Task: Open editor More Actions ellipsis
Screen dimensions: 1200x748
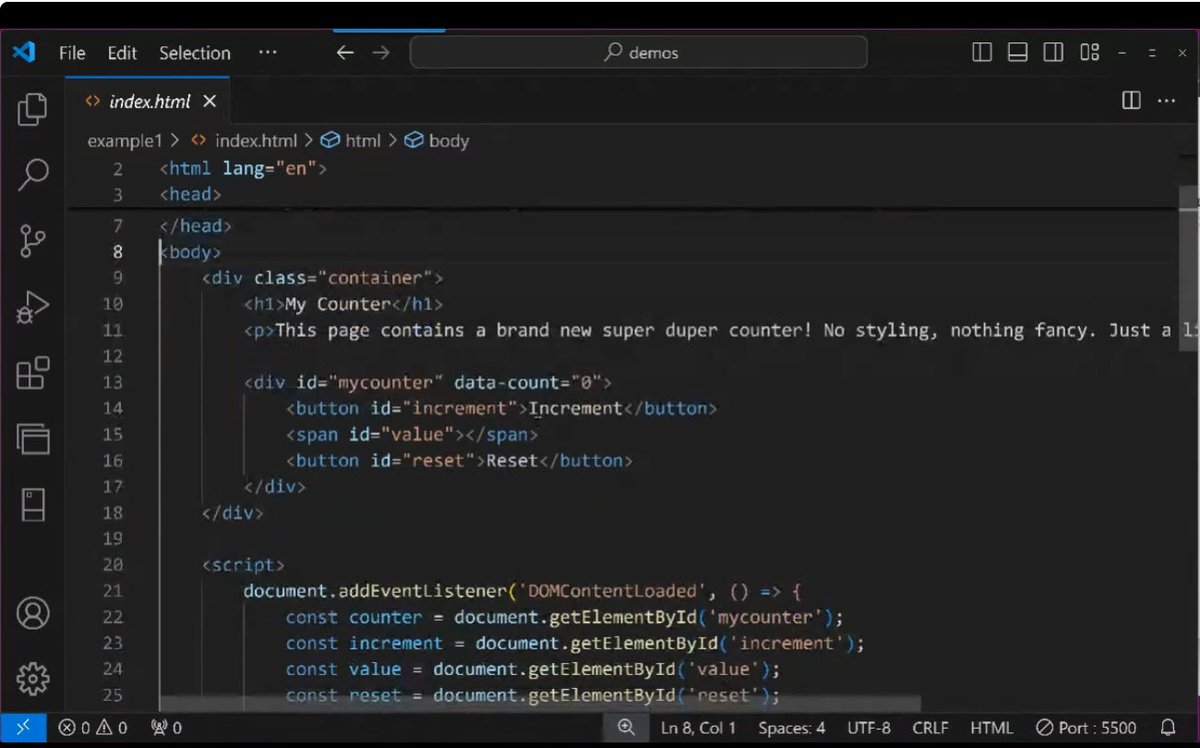Action: [1166, 100]
